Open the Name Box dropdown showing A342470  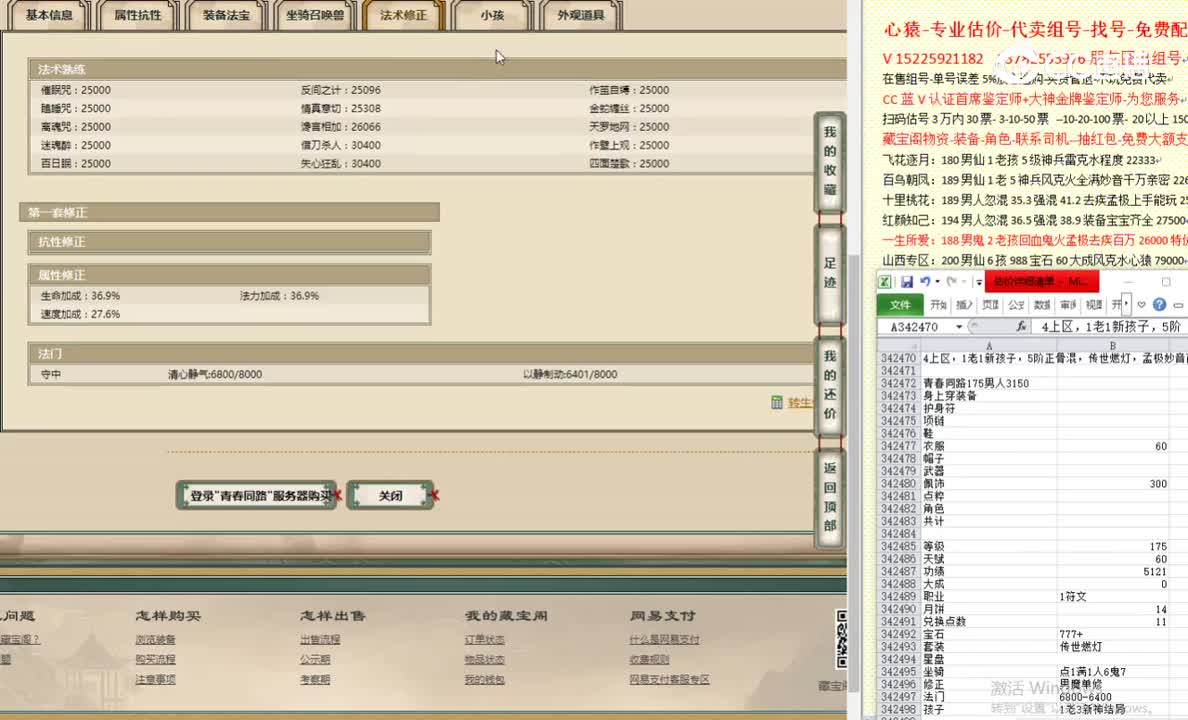959,325
